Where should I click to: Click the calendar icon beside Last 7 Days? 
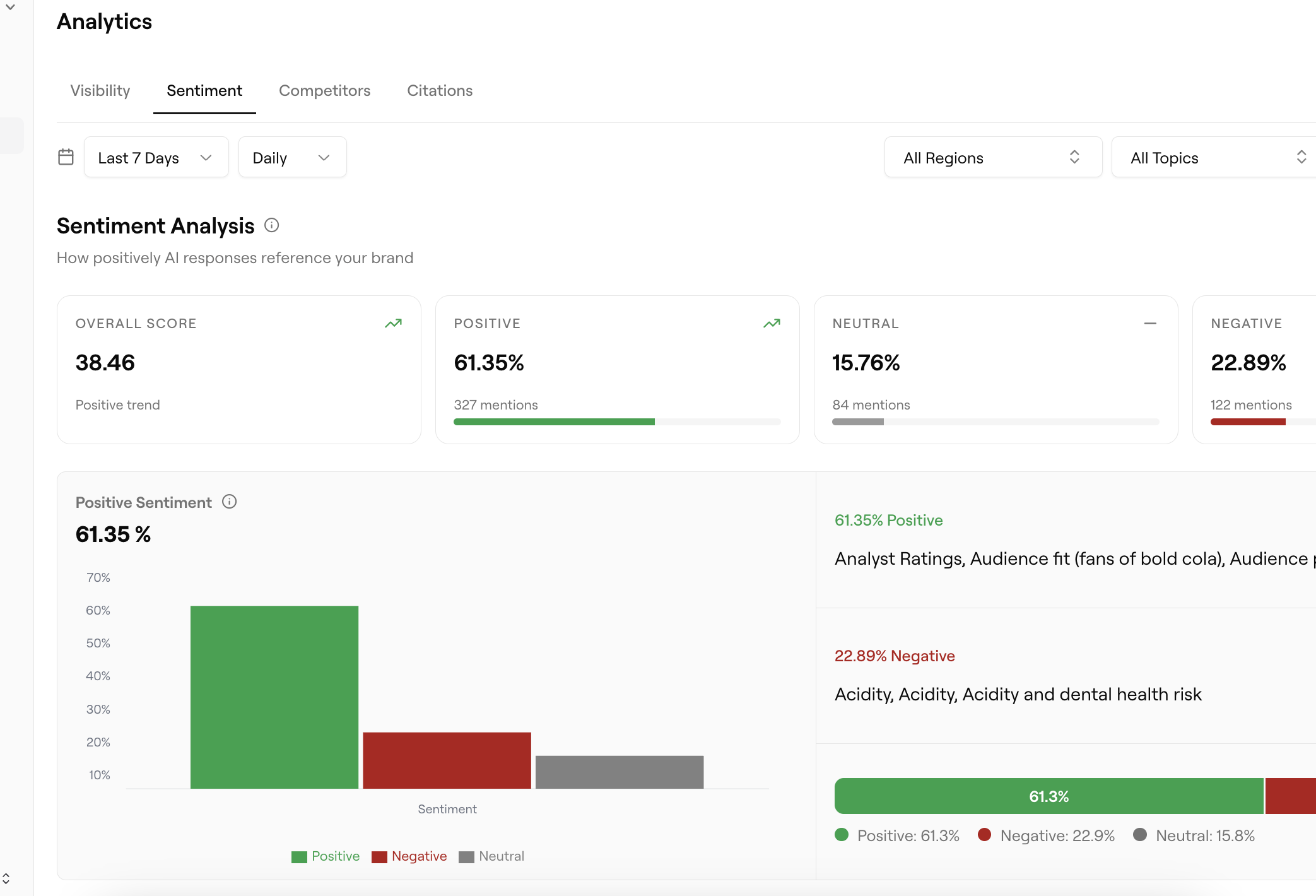click(66, 157)
